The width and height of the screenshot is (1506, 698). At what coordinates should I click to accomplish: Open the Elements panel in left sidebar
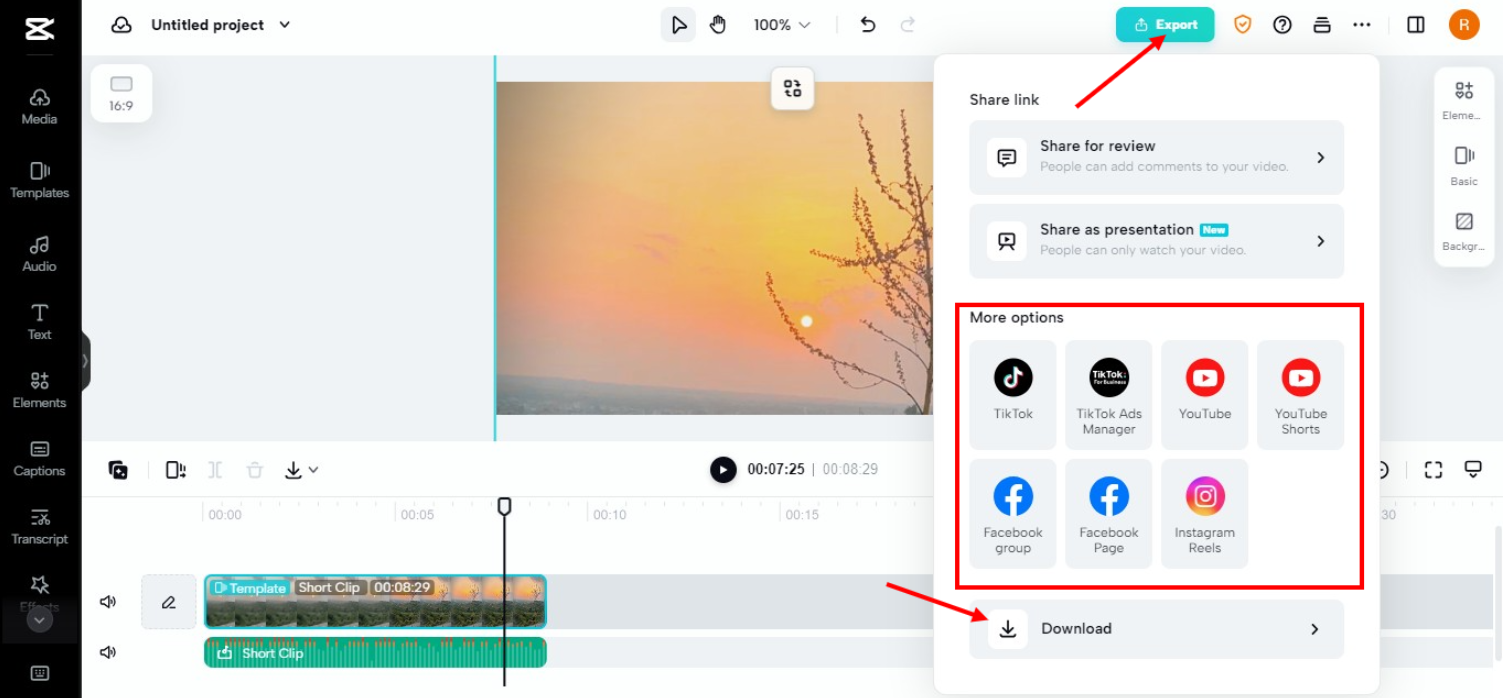tap(39, 390)
